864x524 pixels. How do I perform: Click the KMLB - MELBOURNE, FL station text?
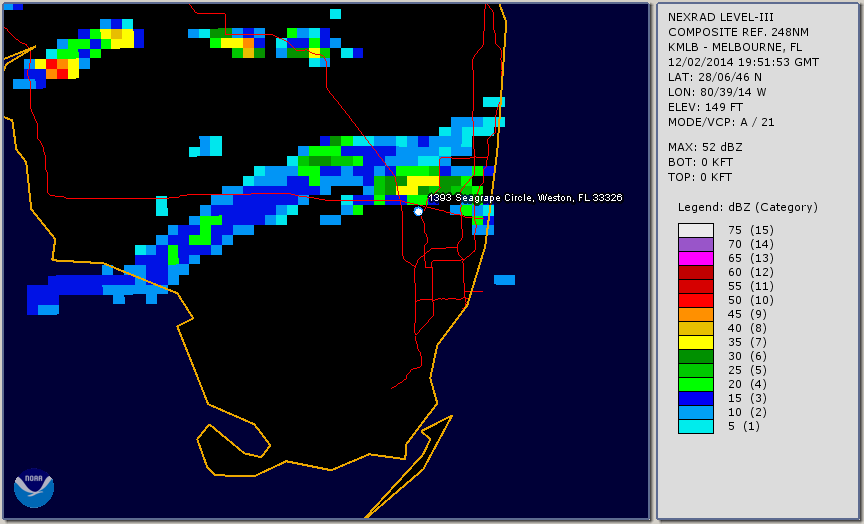click(735, 47)
